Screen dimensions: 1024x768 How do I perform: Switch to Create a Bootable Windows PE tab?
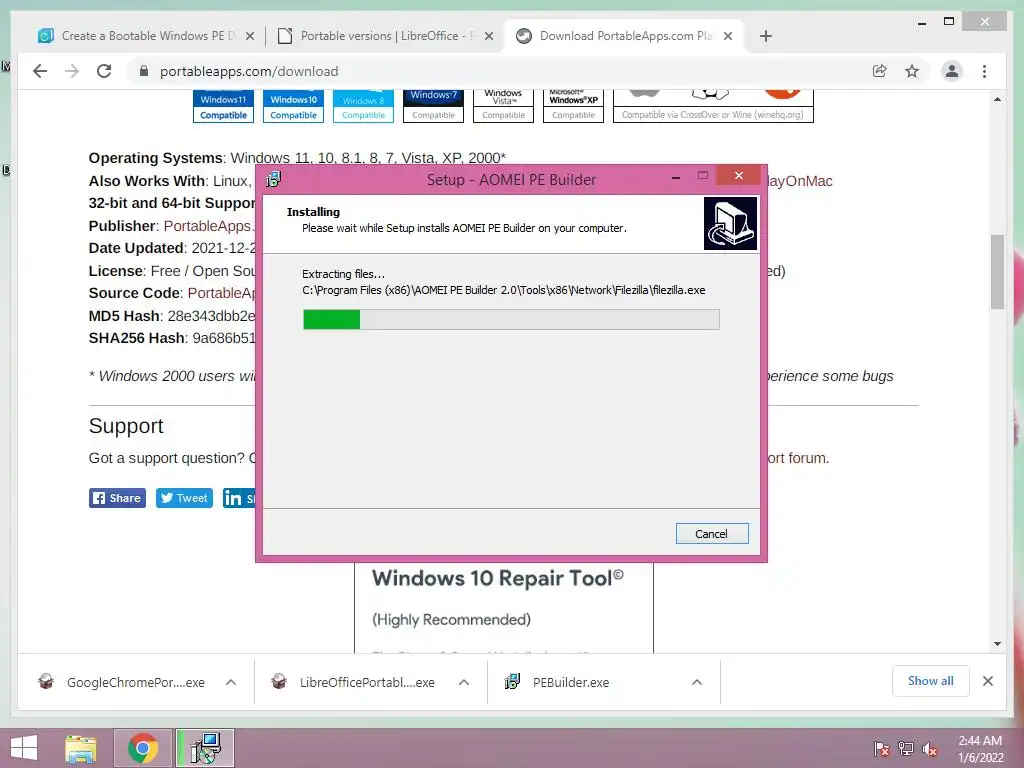(x=145, y=36)
